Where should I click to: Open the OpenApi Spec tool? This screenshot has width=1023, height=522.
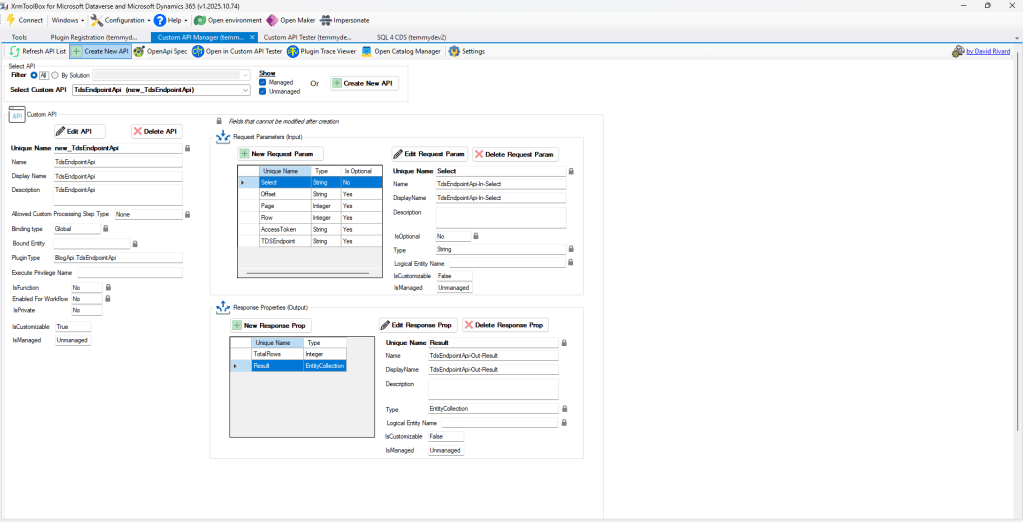[160, 51]
